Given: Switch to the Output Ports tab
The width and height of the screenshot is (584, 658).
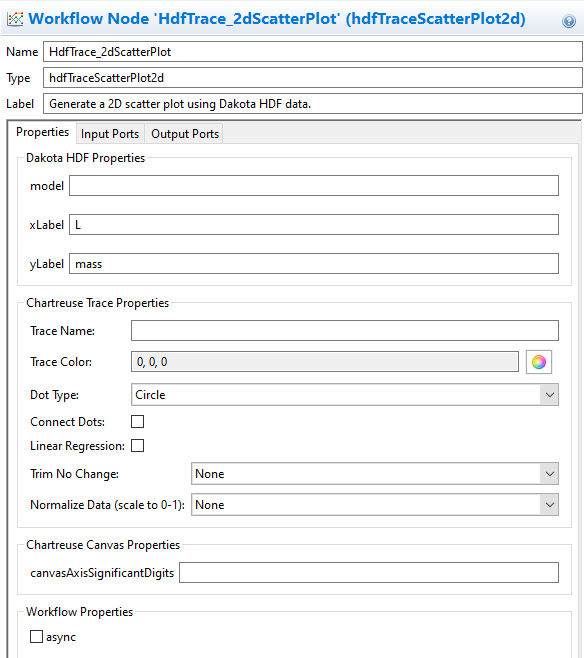Looking at the screenshot, I should (x=185, y=134).
